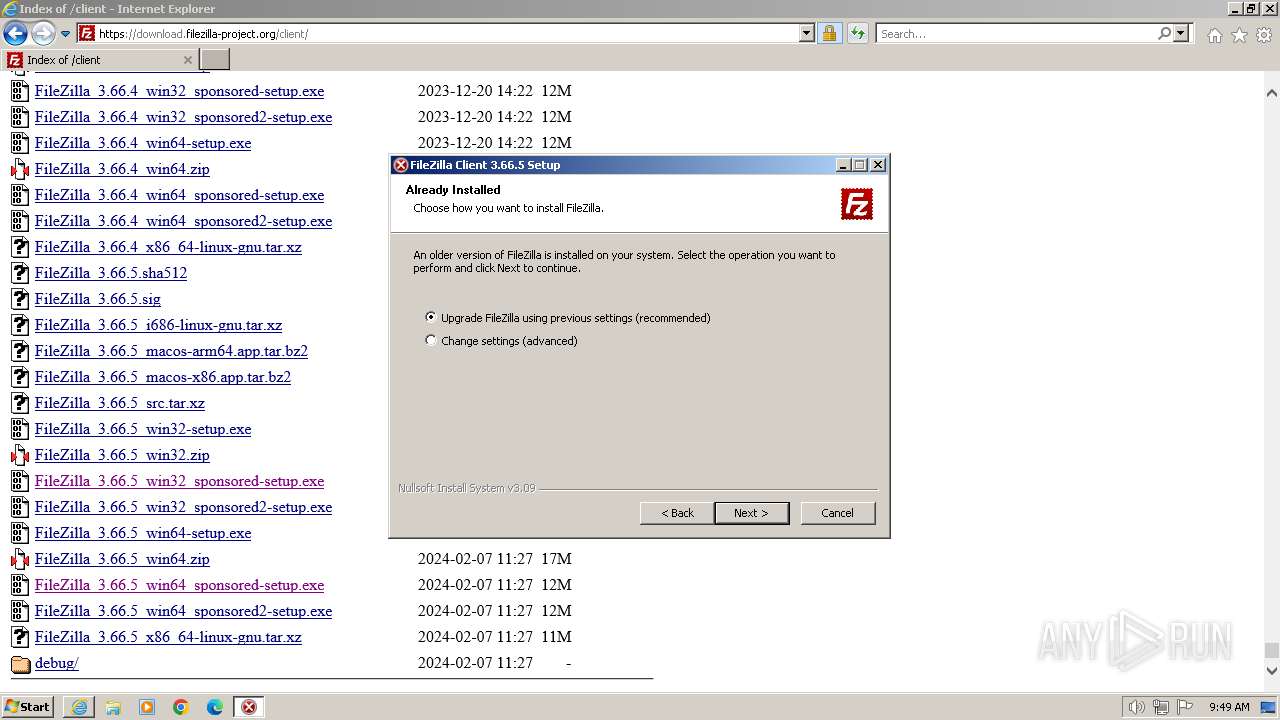Expand the address bar autocomplete dropdown
The width and height of the screenshot is (1280, 720).
tap(807, 33)
